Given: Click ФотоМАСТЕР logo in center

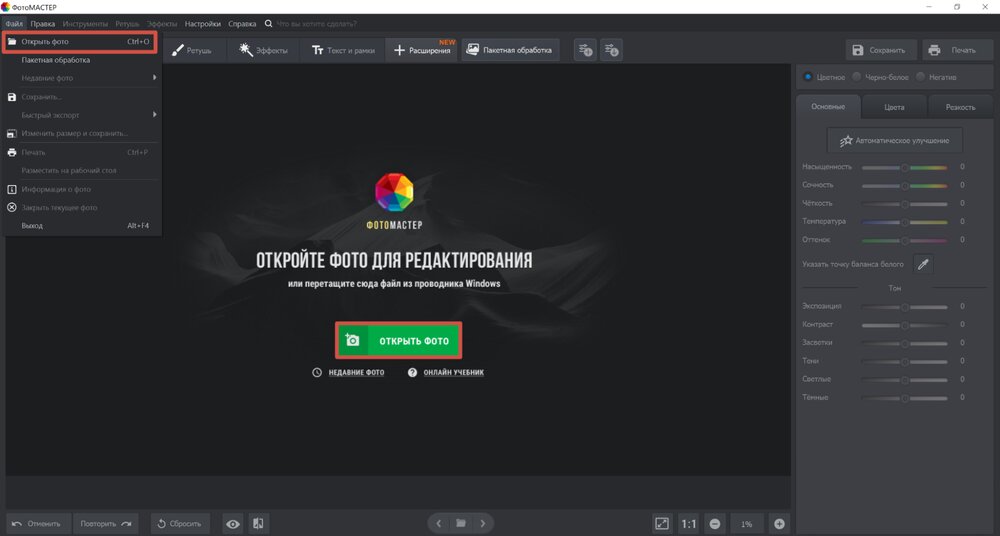Looking at the screenshot, I should click(394, 201).
